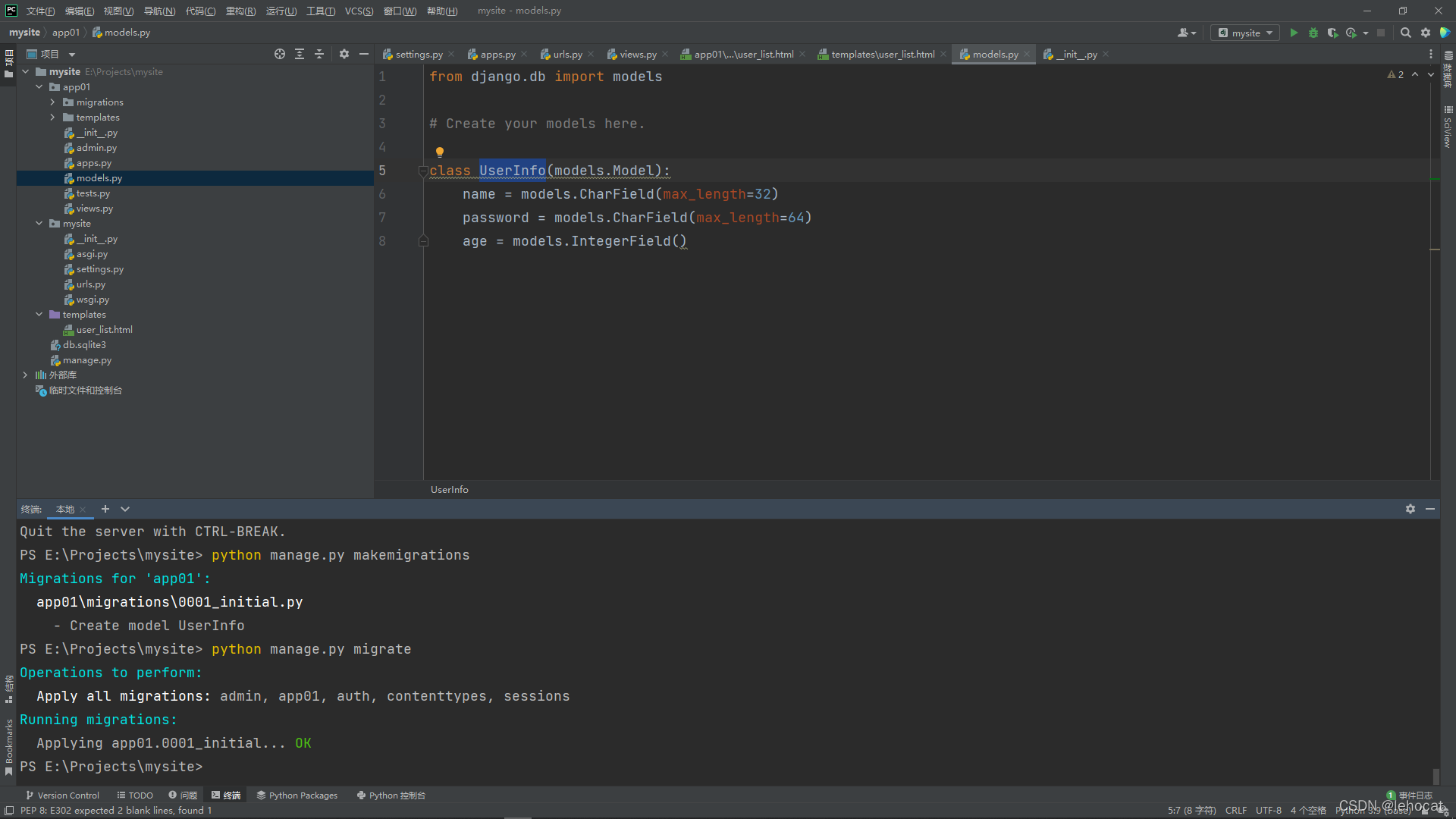Click the locate current file target icon

click(280, 54)
